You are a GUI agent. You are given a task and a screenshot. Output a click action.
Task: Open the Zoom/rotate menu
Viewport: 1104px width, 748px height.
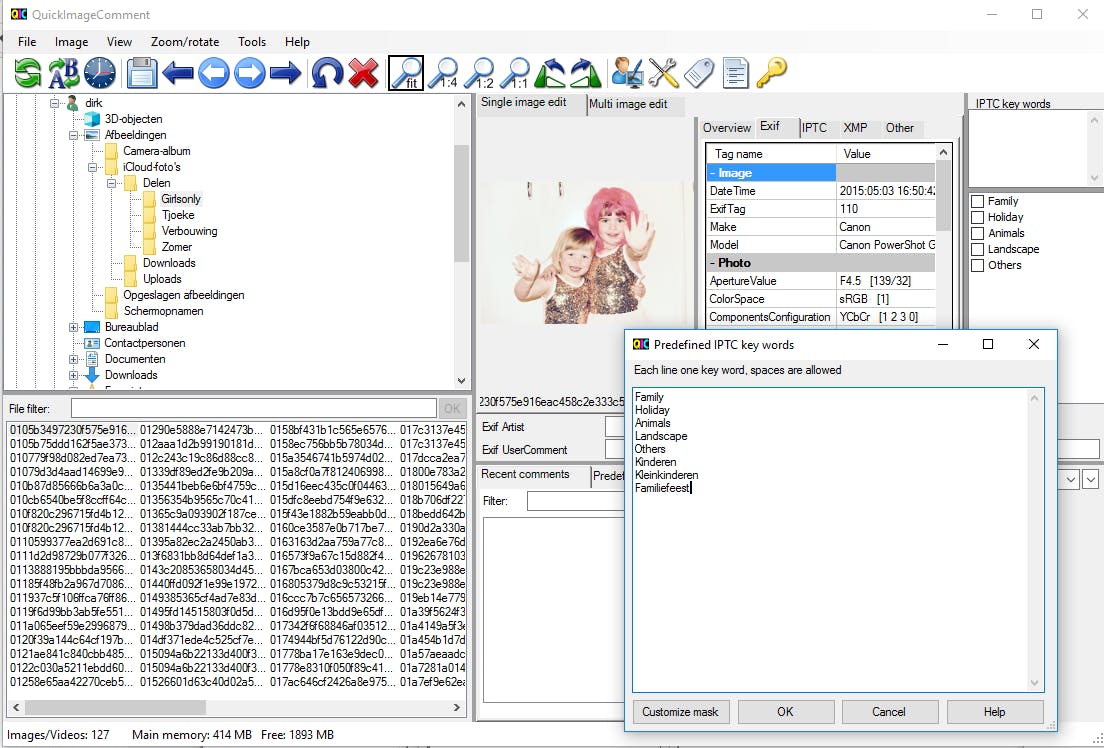pos(185,42)
